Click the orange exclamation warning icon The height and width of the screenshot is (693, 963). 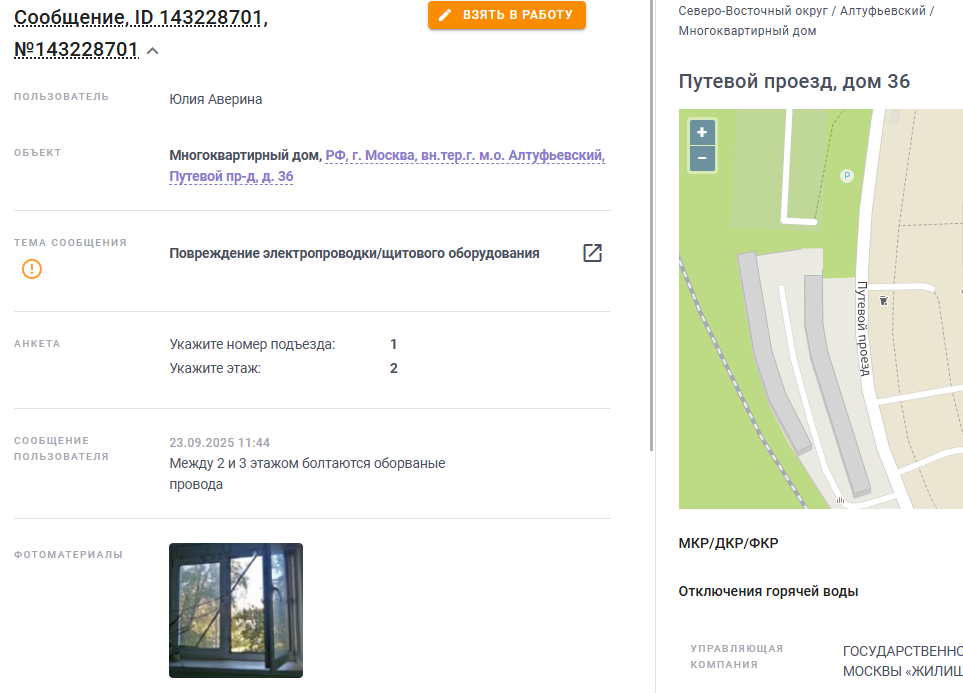(x=32, y=269)
